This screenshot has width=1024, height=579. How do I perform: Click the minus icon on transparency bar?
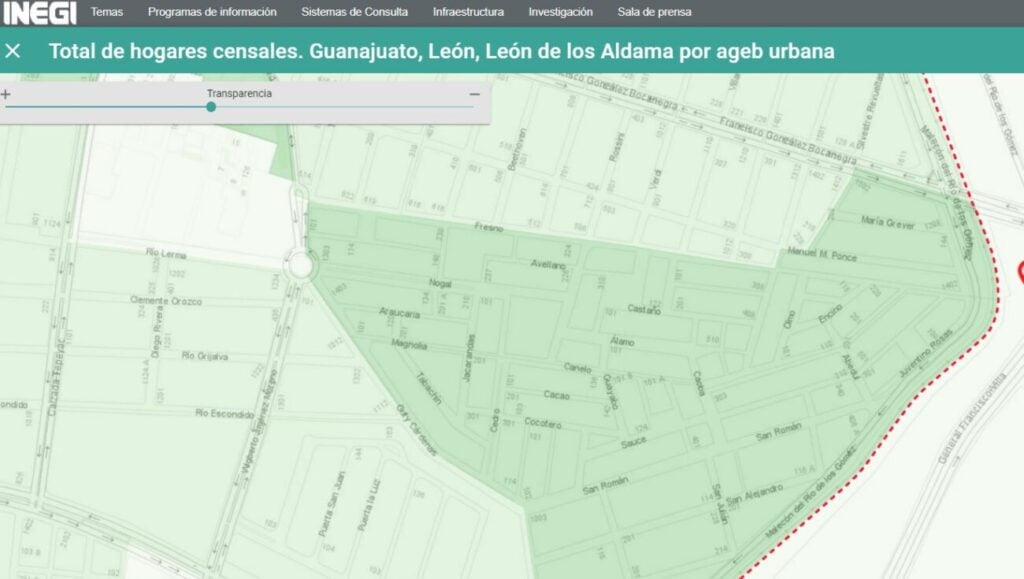coord(475,94)
